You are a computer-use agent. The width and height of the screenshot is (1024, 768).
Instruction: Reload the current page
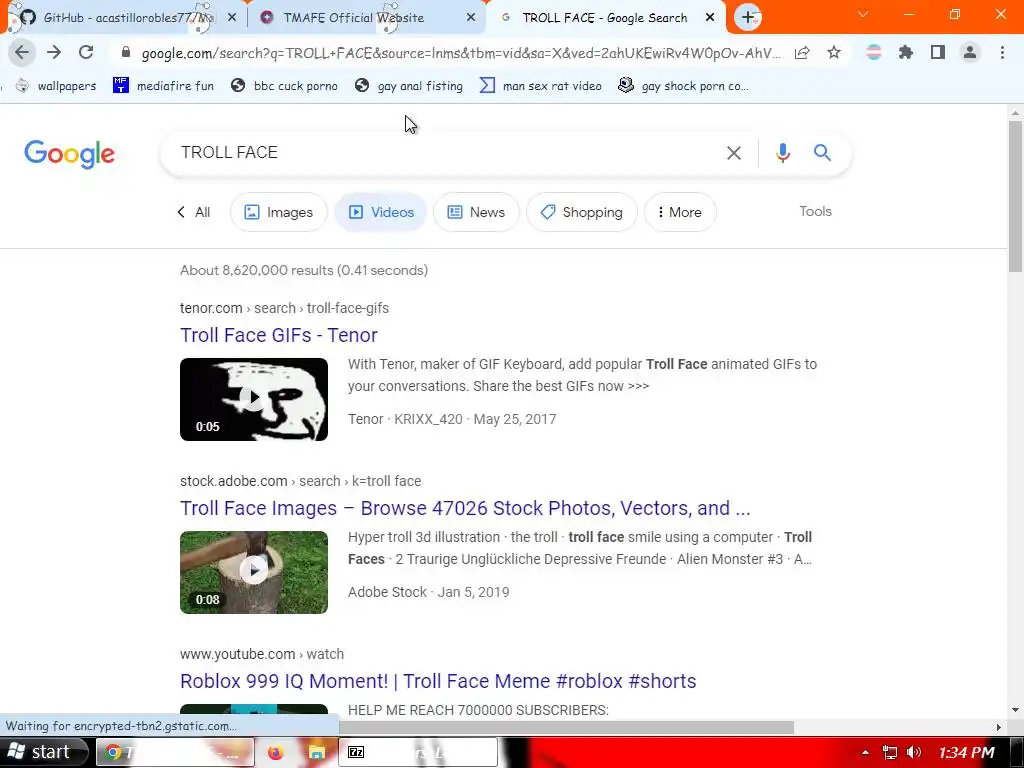tap(86, 52)
